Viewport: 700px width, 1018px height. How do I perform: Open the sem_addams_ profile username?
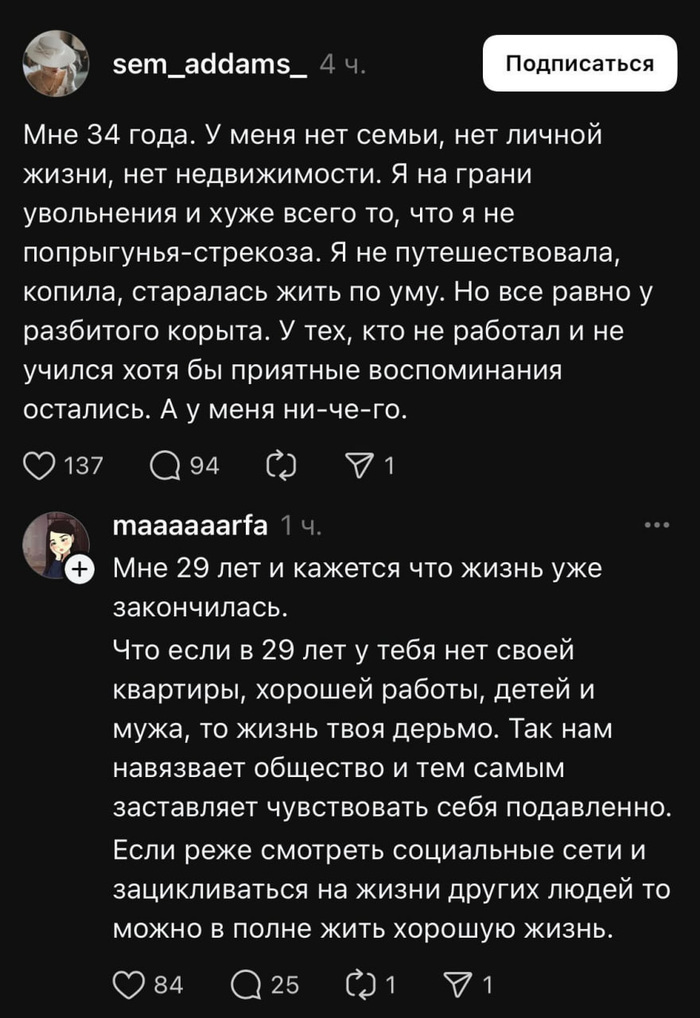210,64
